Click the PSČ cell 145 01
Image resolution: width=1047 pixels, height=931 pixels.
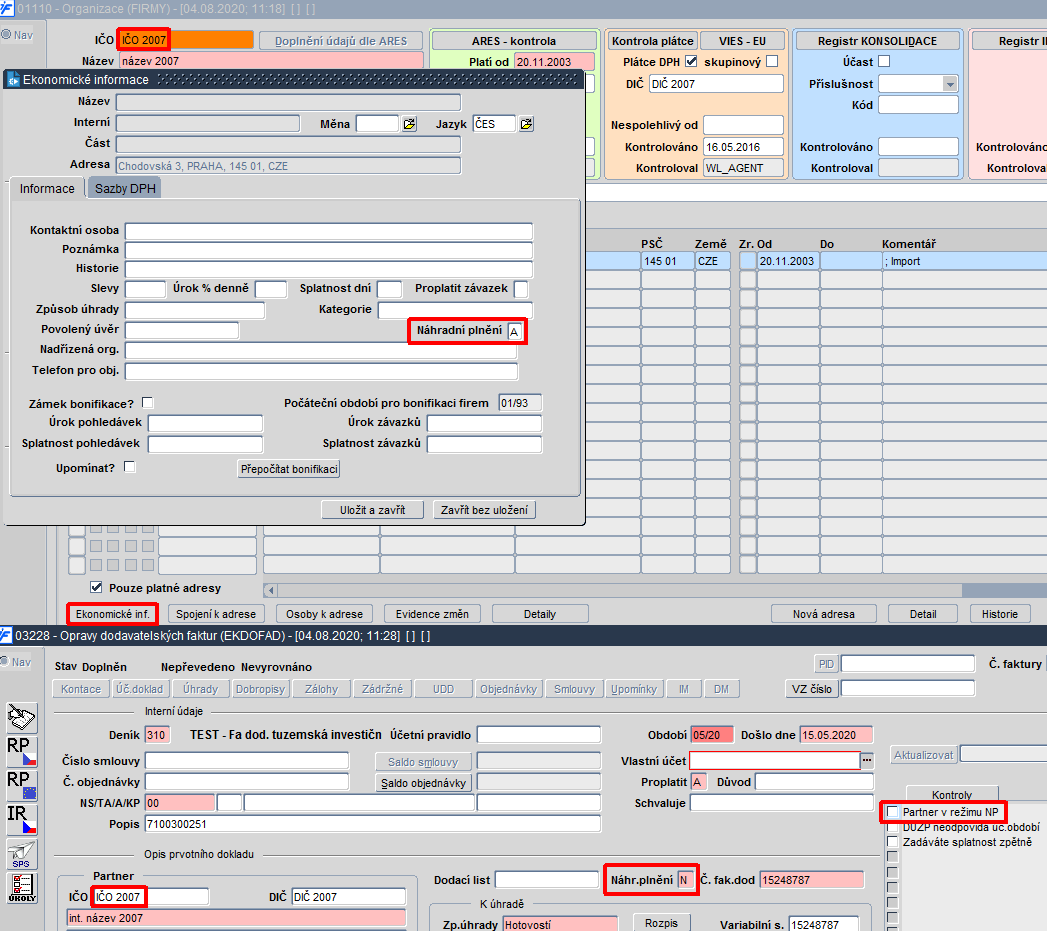[x=666, y=261]
